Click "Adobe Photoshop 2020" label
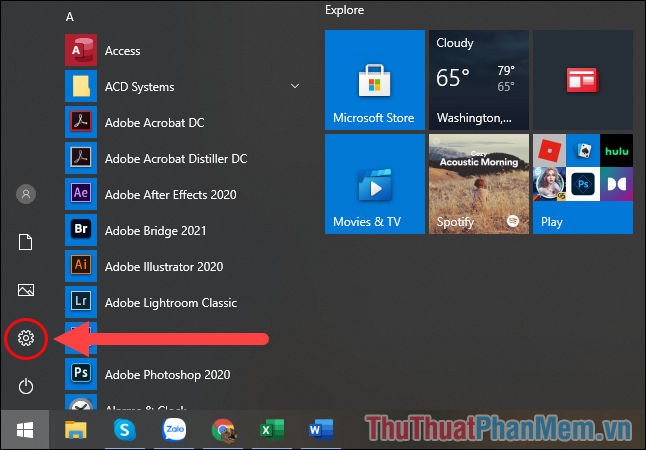Image resolution: width=646 pixels, height=450 pixels. click(x=167, y=375)
